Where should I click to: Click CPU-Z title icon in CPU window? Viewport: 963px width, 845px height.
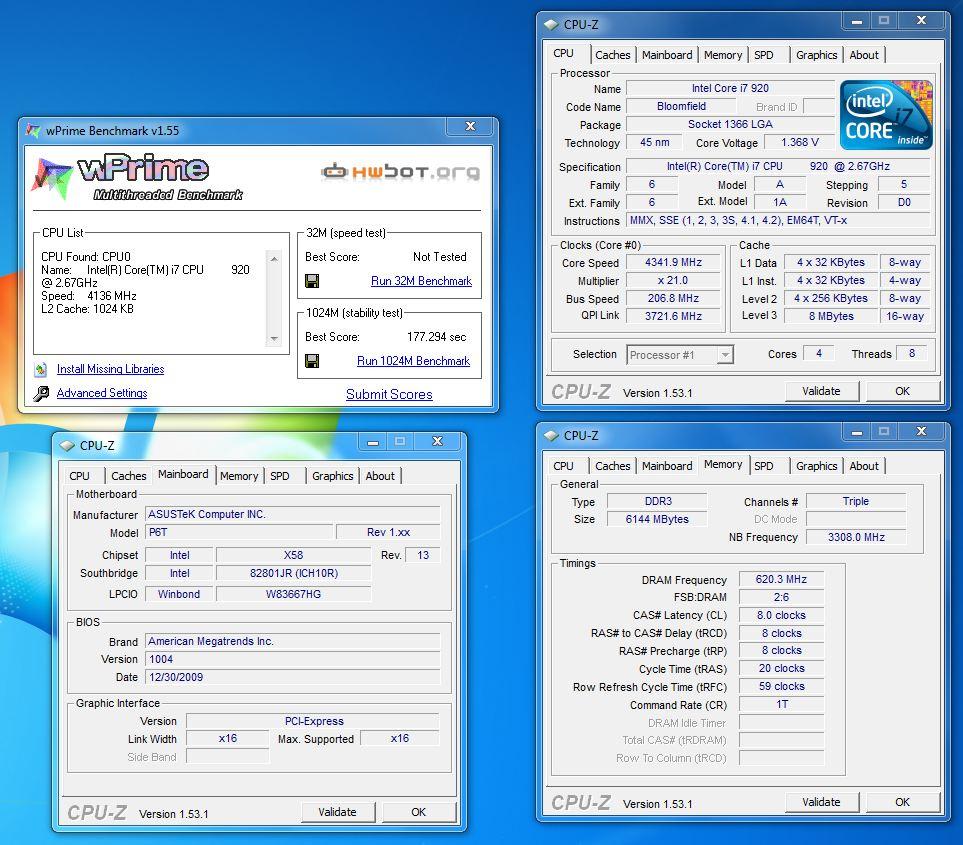pos(551,25)
